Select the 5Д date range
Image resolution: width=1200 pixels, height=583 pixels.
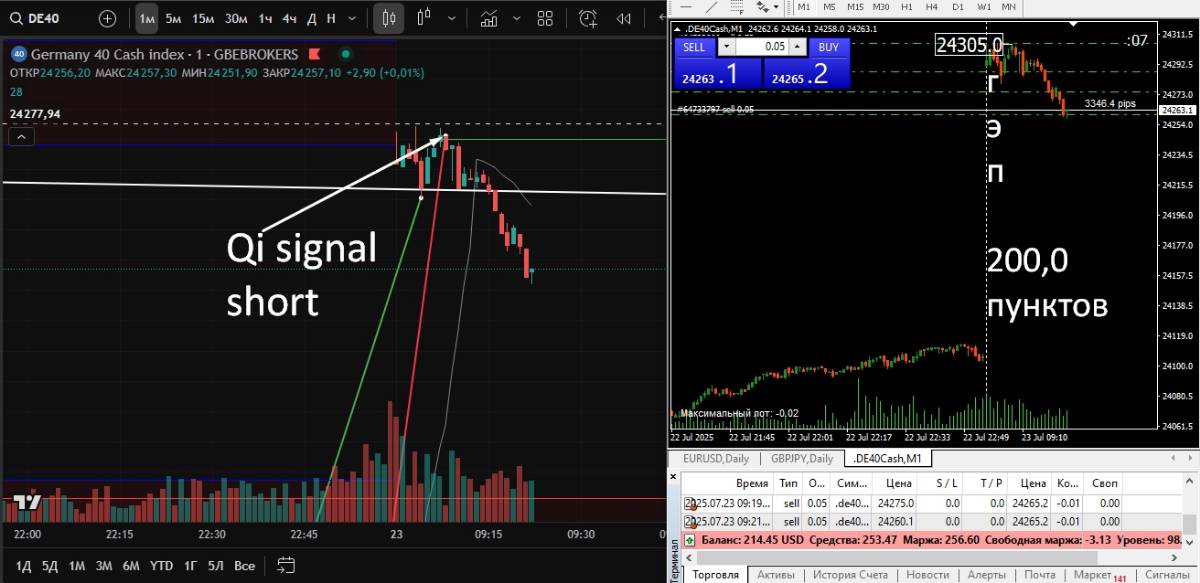[x=50, y=566]
